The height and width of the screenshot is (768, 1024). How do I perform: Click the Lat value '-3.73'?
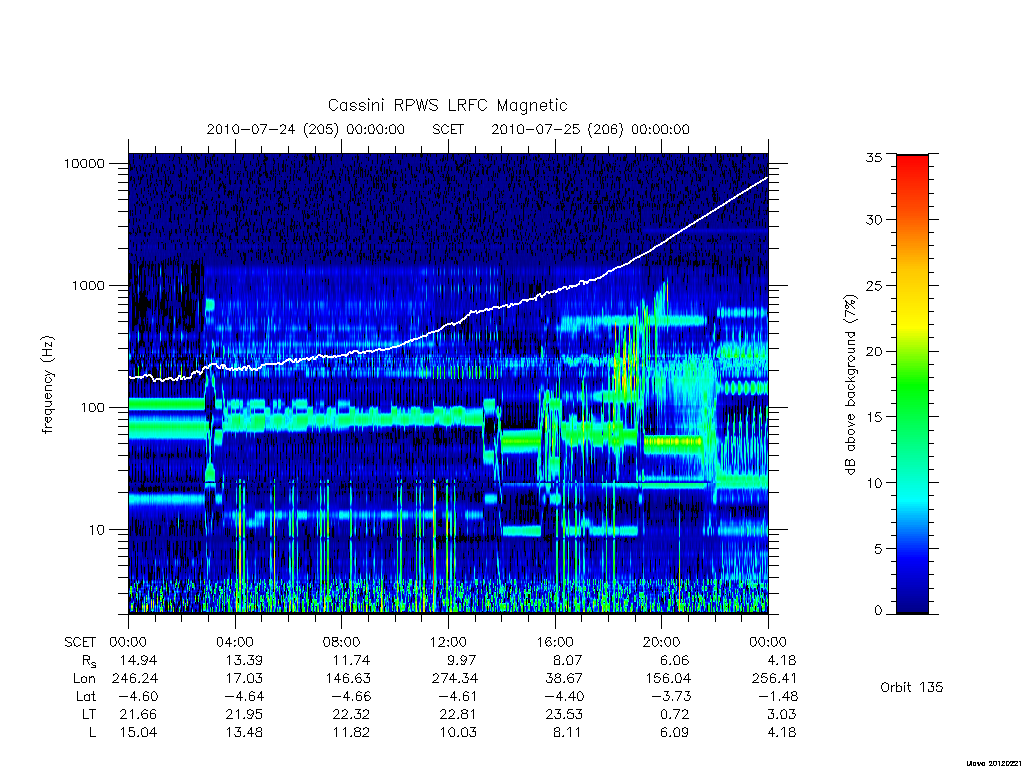[x=670, y=696]
